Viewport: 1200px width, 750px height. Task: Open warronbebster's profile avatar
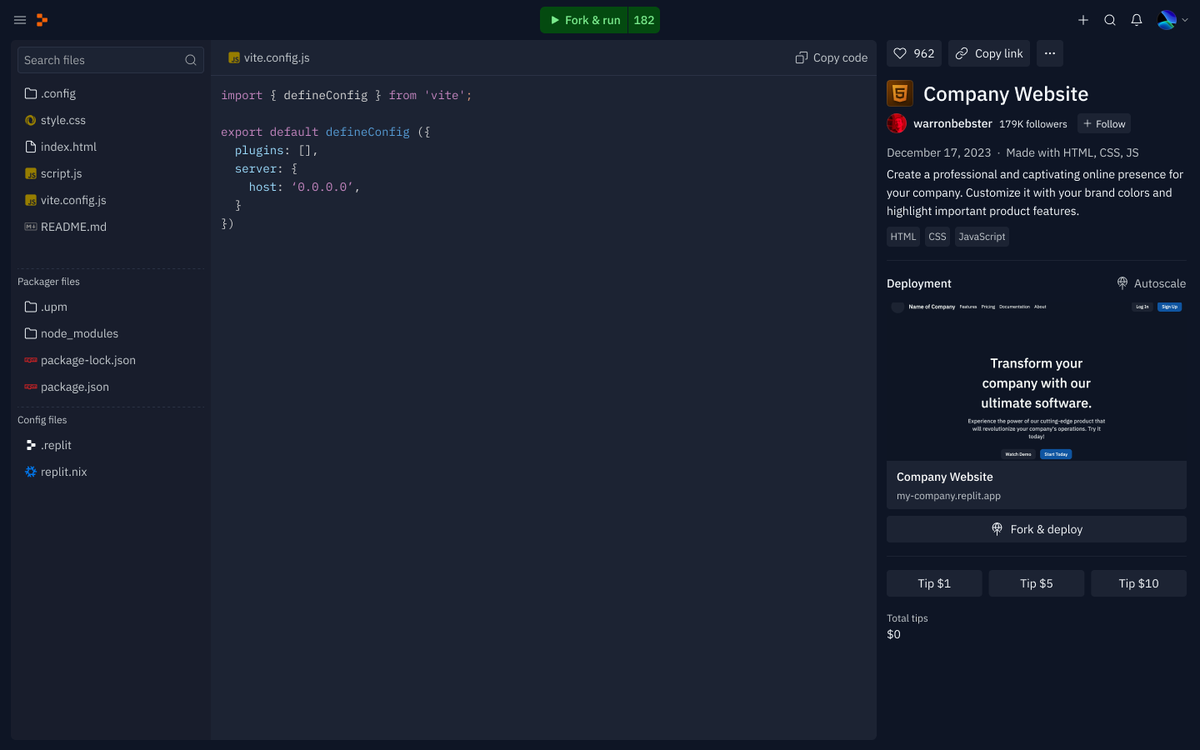pyautogui.click(x=897, y=123)
